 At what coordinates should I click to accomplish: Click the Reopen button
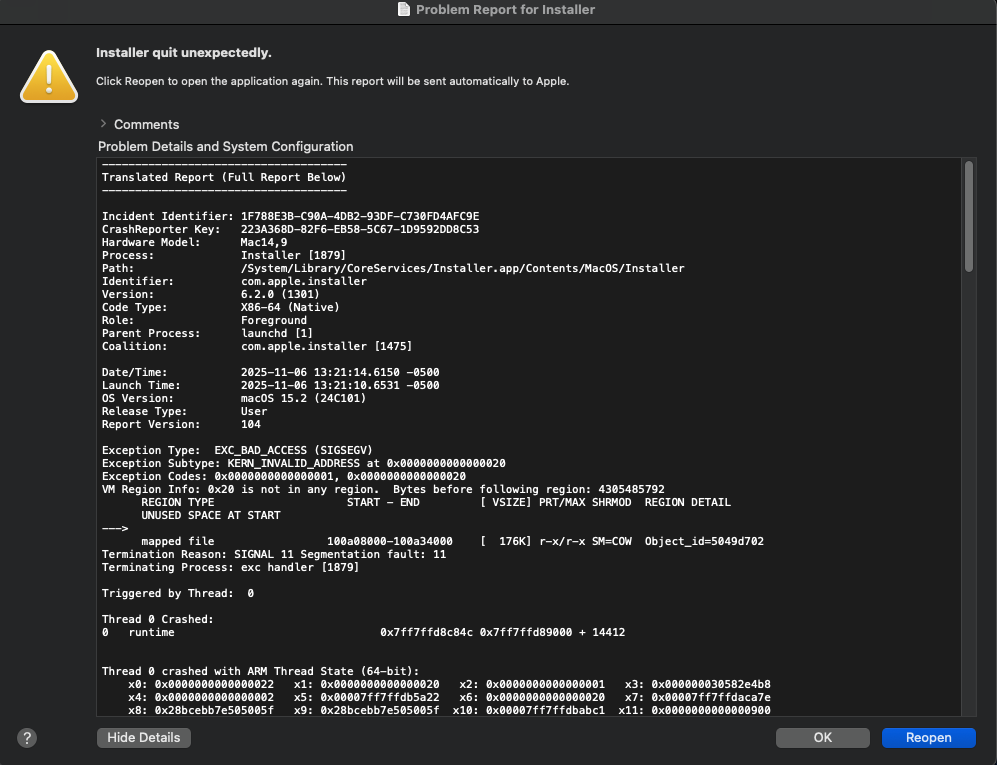pos(928,738)
